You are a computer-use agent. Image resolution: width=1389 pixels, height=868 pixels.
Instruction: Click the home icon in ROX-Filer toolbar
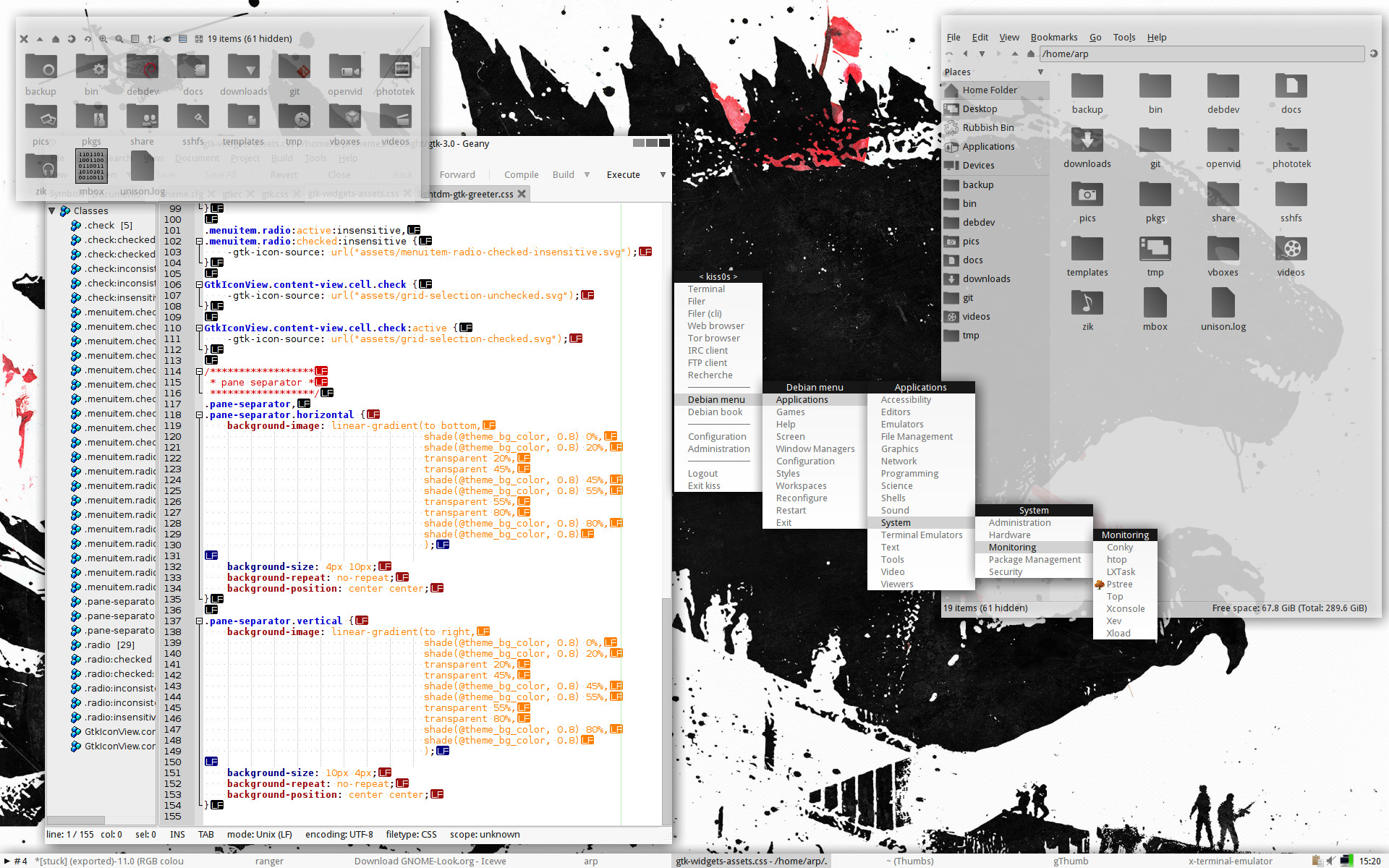[x=56, y=39]
